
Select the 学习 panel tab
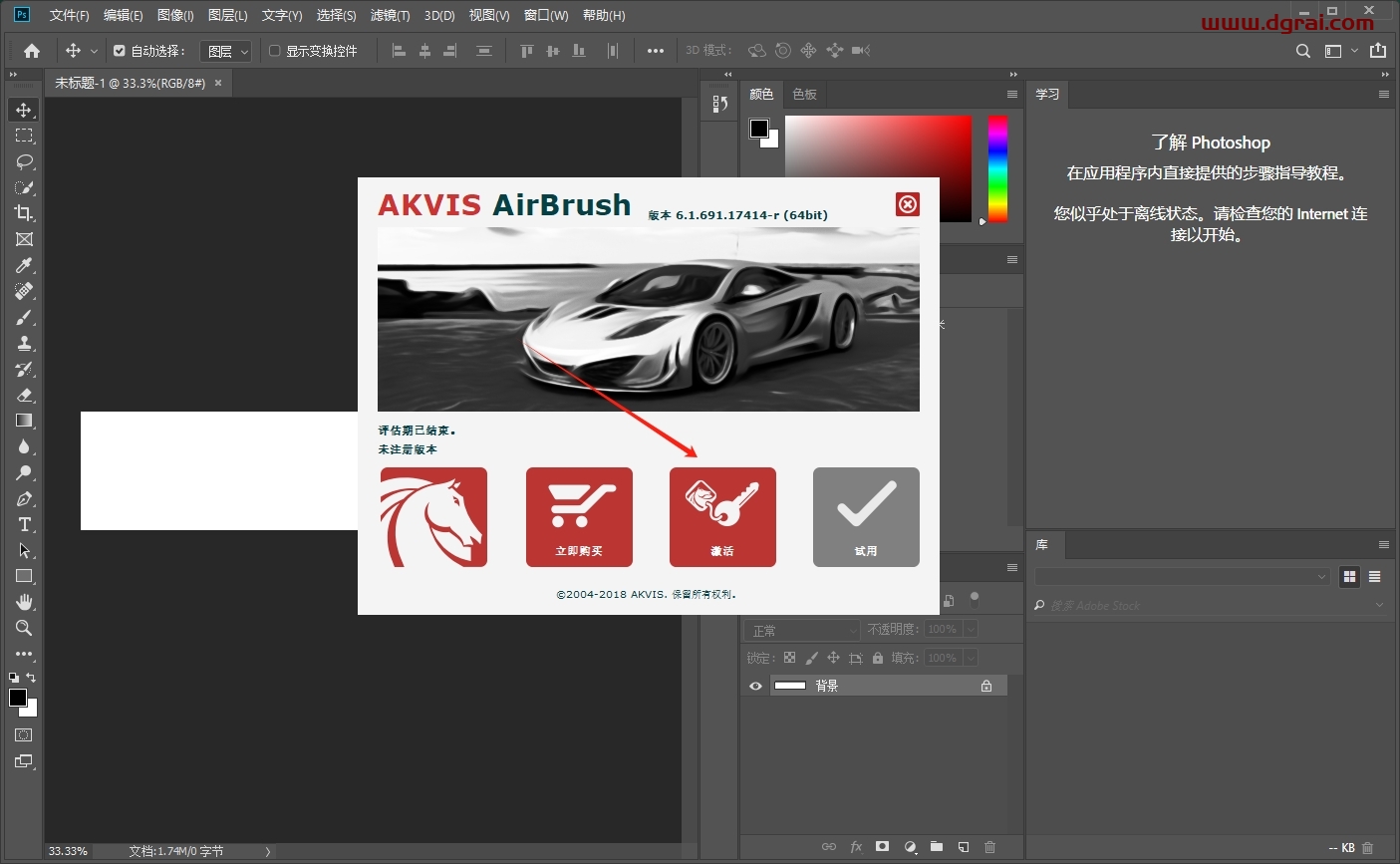[1047, 95]
